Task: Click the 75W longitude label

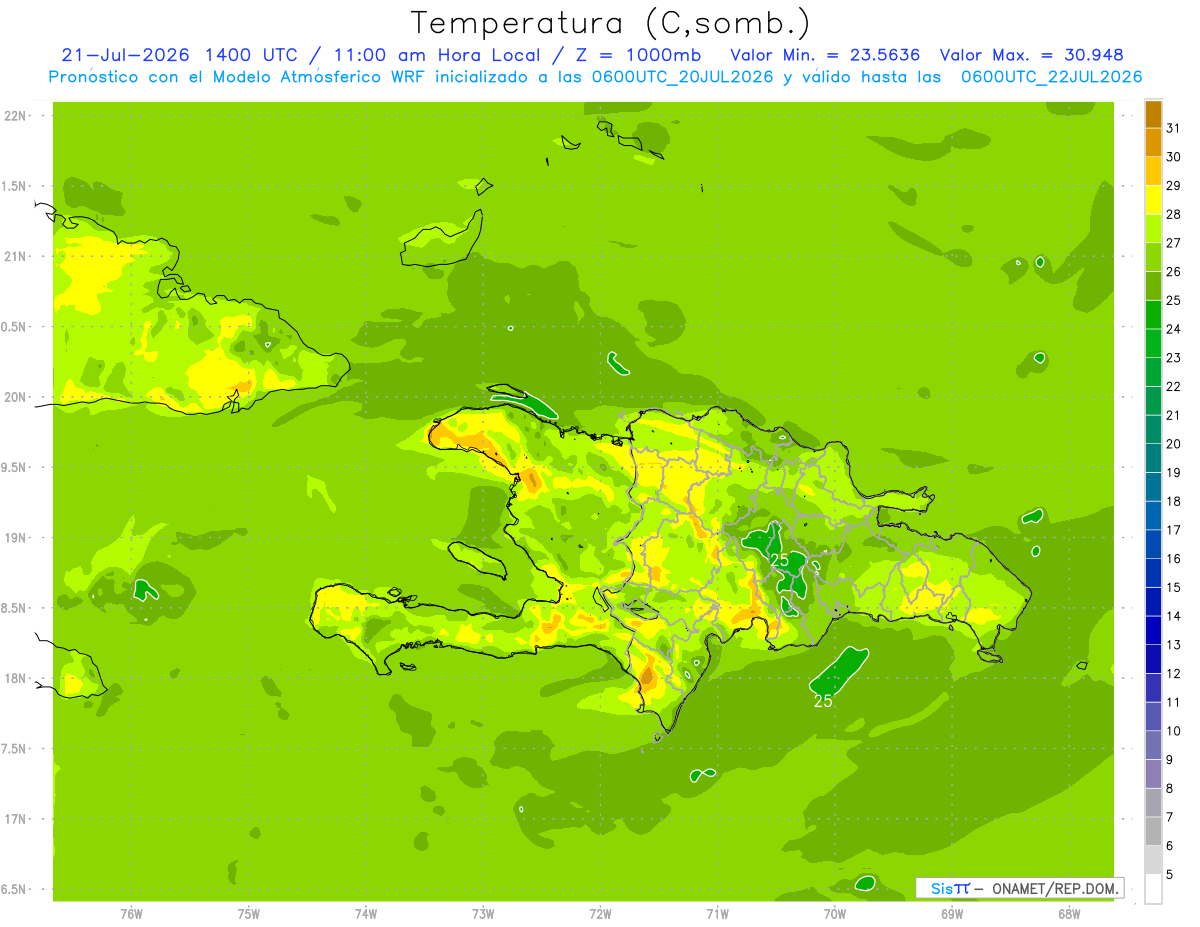Action: [x=248, y=913]
